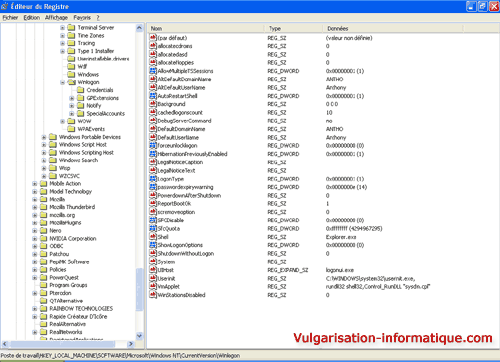The width and height of the screenshot is (500, 362).
Task: Click the SfcQuota DWORD icon
Action: [x=153, y=229]
